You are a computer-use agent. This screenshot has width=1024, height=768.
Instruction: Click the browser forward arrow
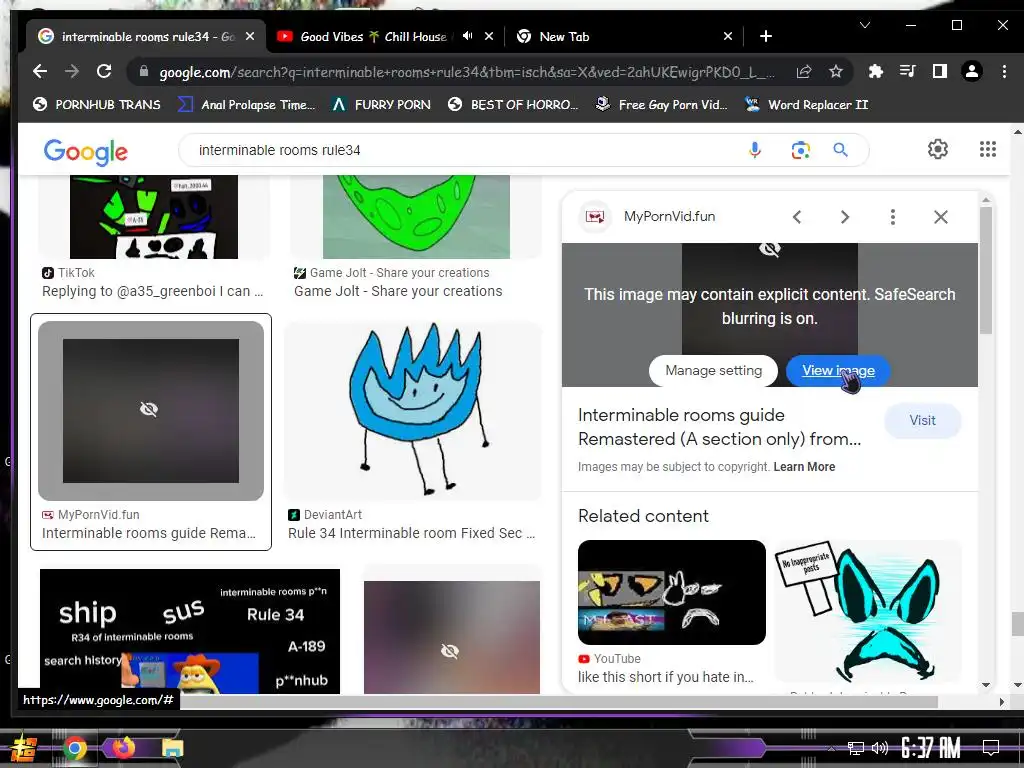(72, 71)
